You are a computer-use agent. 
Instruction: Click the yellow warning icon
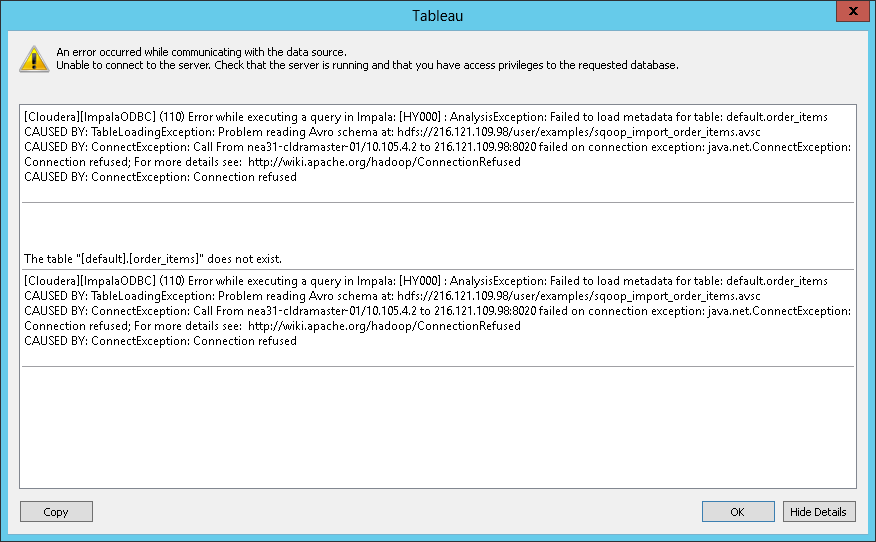[34, 59]
